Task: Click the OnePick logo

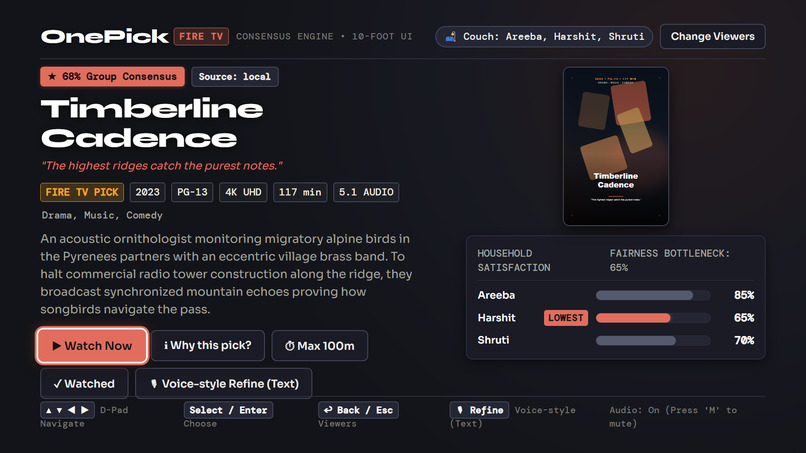Action: [104, 37]
